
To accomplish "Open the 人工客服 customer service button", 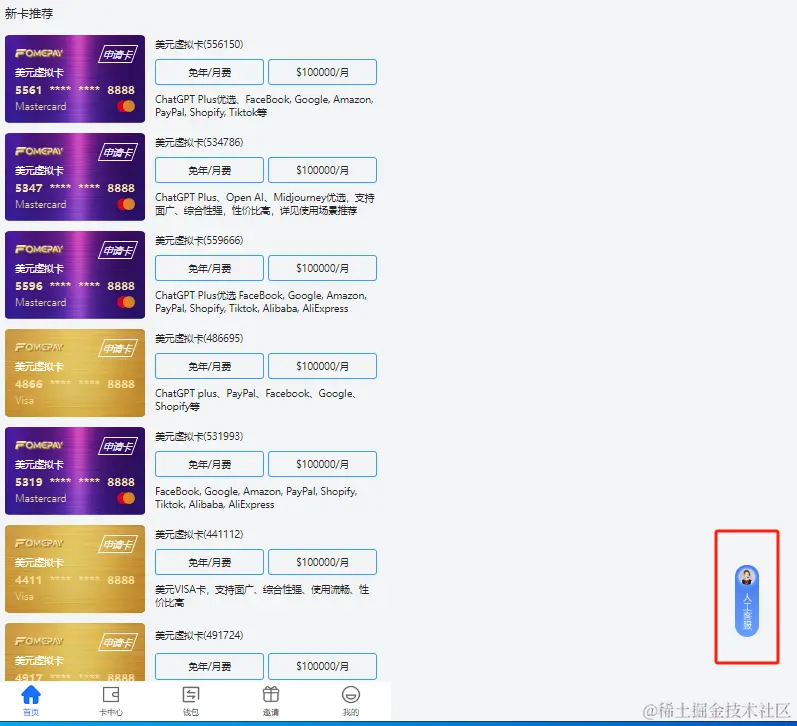I will [x=747, y=601].
